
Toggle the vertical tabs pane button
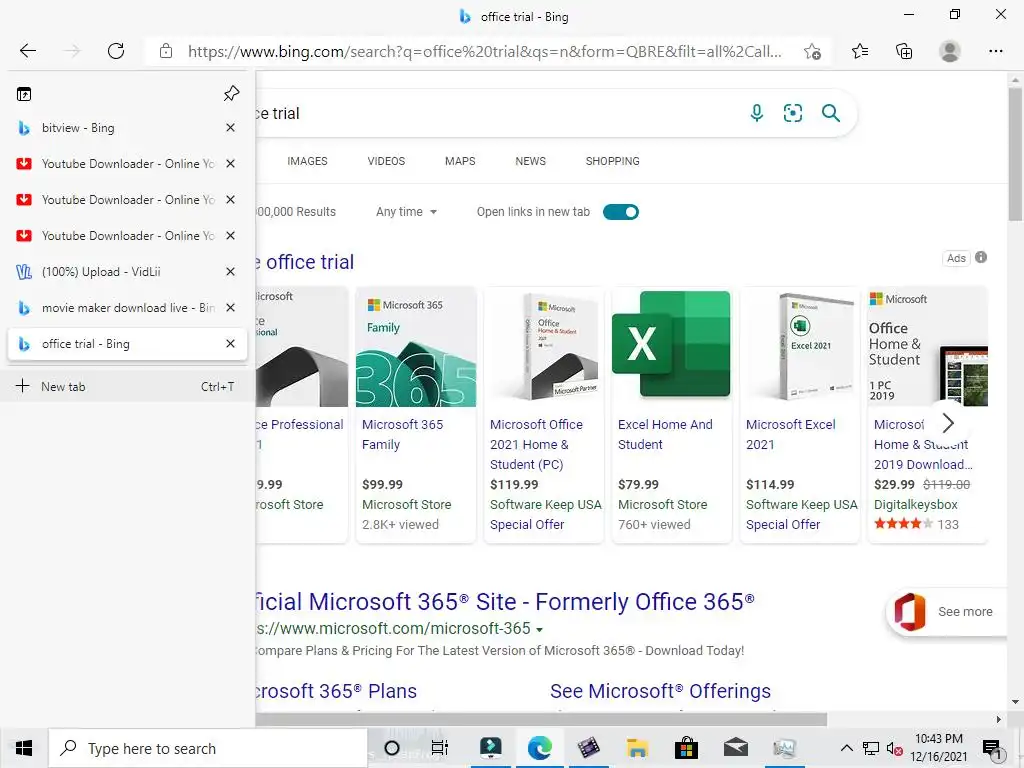24,94
